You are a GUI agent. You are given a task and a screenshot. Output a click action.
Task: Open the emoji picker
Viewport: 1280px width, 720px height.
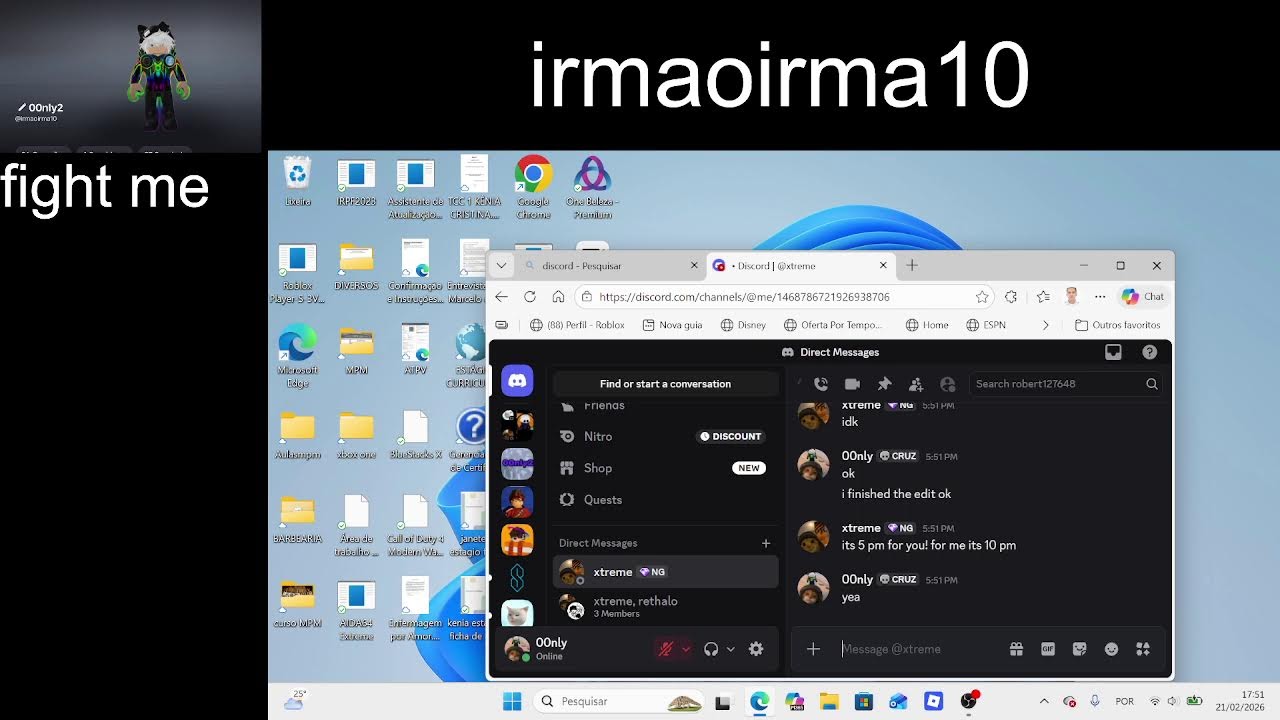(x=1111, y=649)
